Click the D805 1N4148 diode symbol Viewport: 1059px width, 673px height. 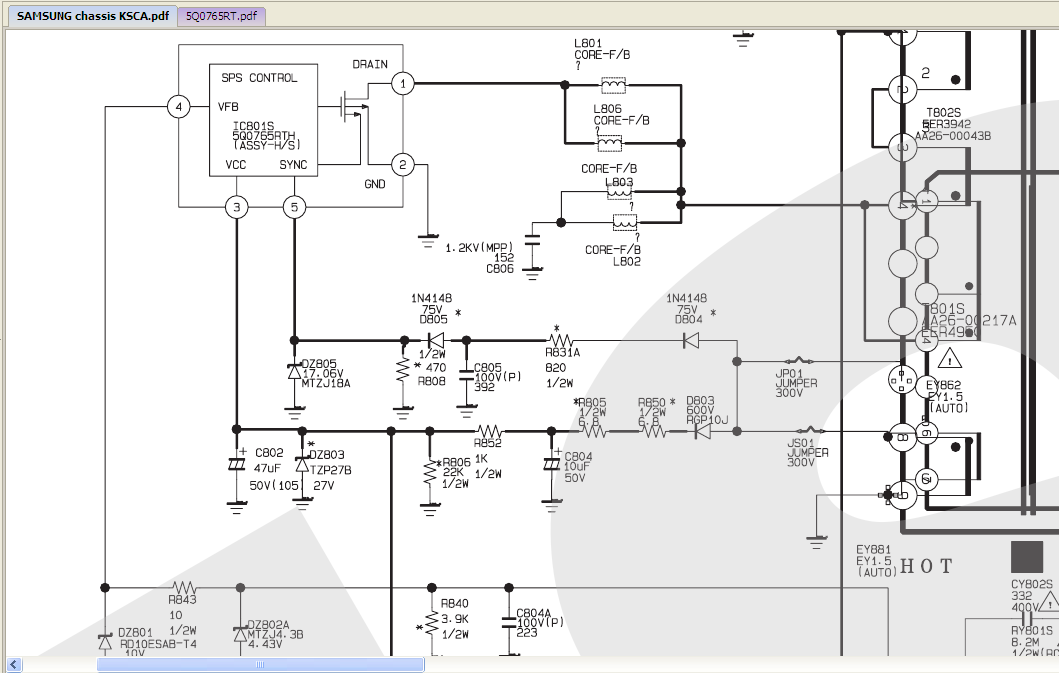(x=435, y=340)
